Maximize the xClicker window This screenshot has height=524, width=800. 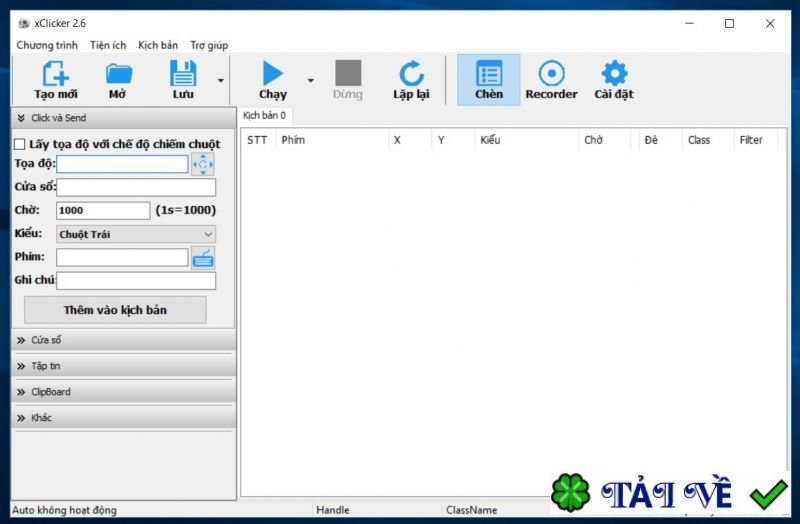pyautogui.click(x=730, y=23)
